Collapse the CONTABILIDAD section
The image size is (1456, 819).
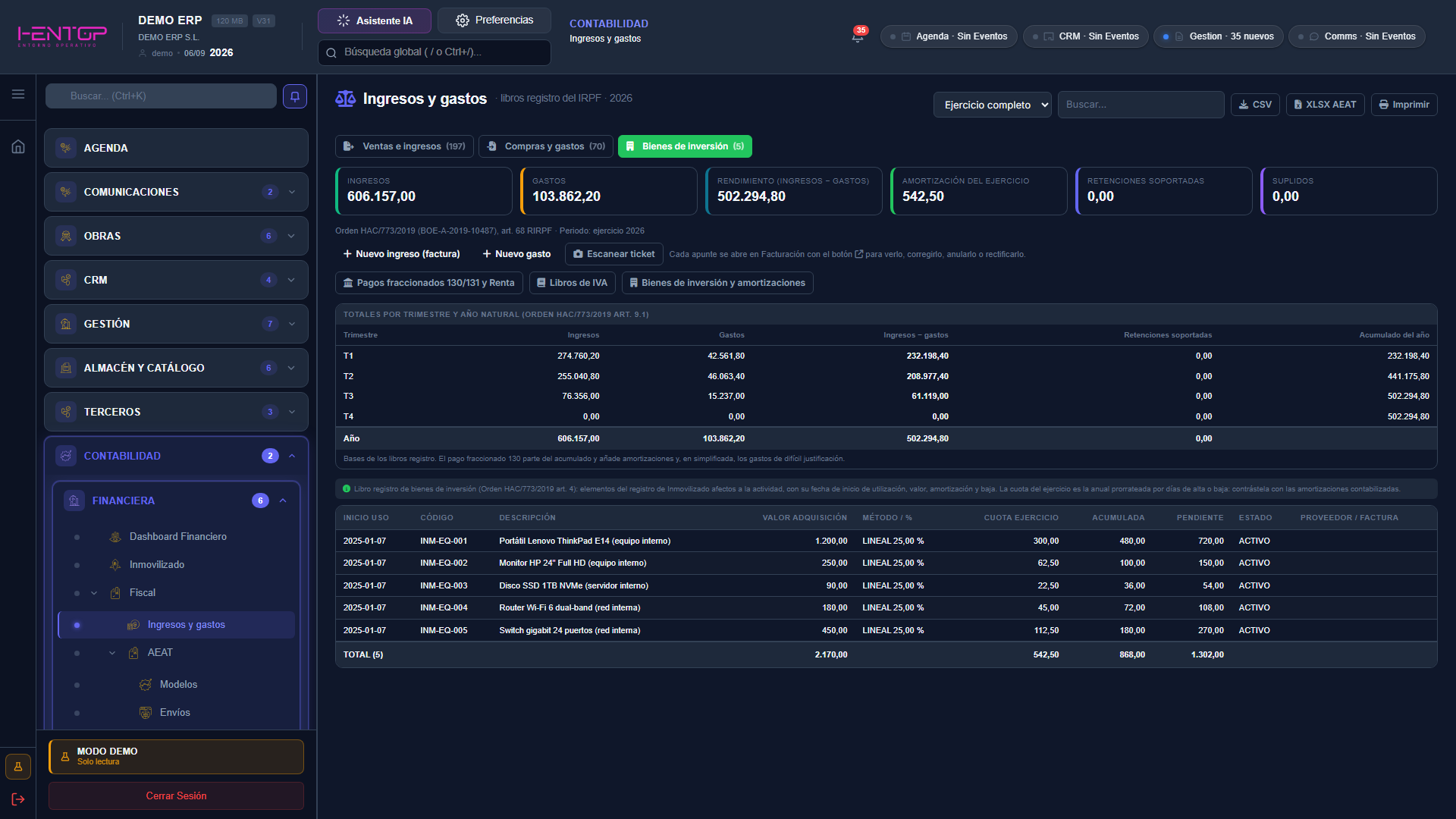[x=292, y=456]
